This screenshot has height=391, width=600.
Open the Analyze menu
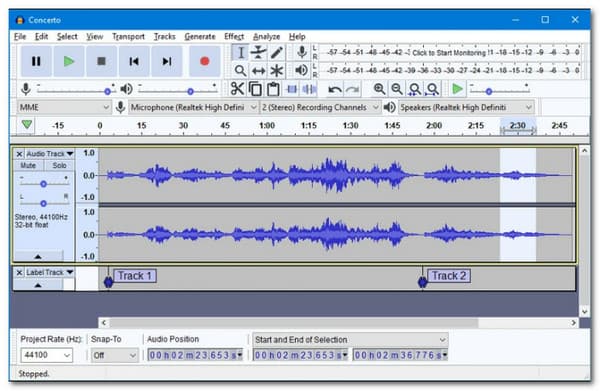(266, 36)
